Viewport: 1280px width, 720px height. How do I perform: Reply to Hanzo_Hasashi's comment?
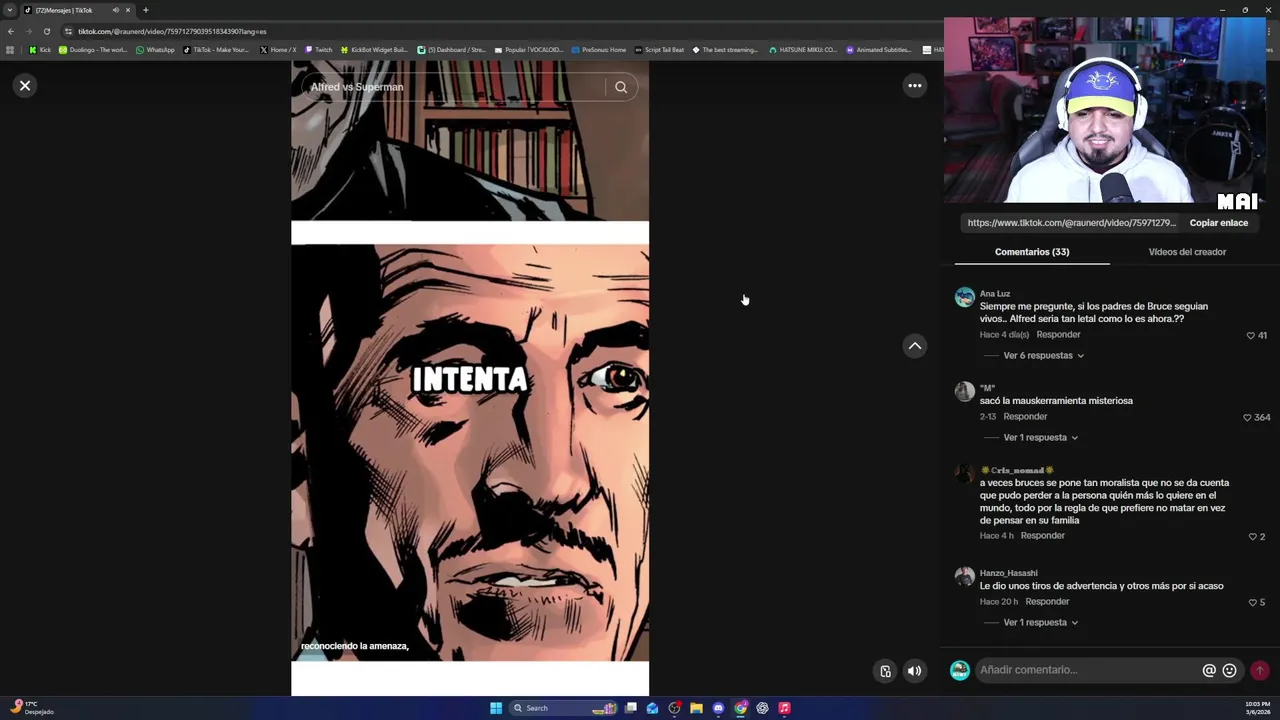pos(1047,602)
